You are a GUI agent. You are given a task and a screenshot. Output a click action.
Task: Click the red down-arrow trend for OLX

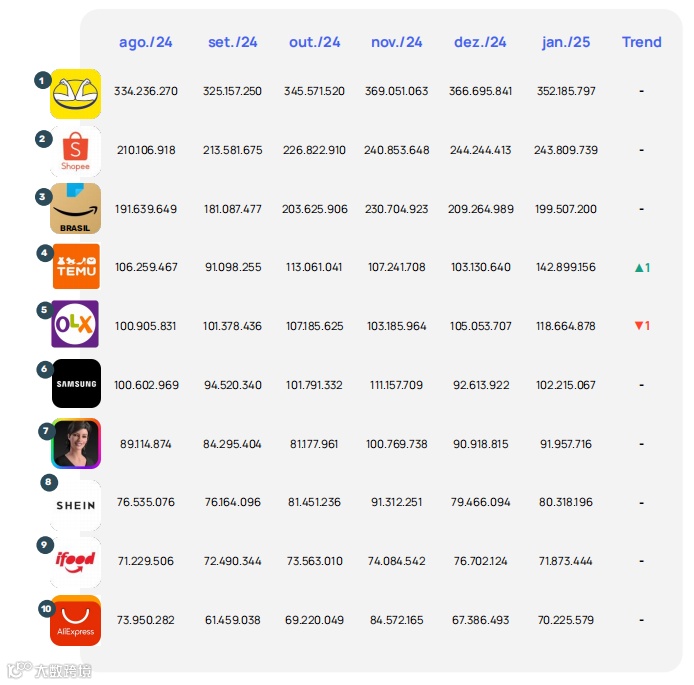(x=642, y=326)
